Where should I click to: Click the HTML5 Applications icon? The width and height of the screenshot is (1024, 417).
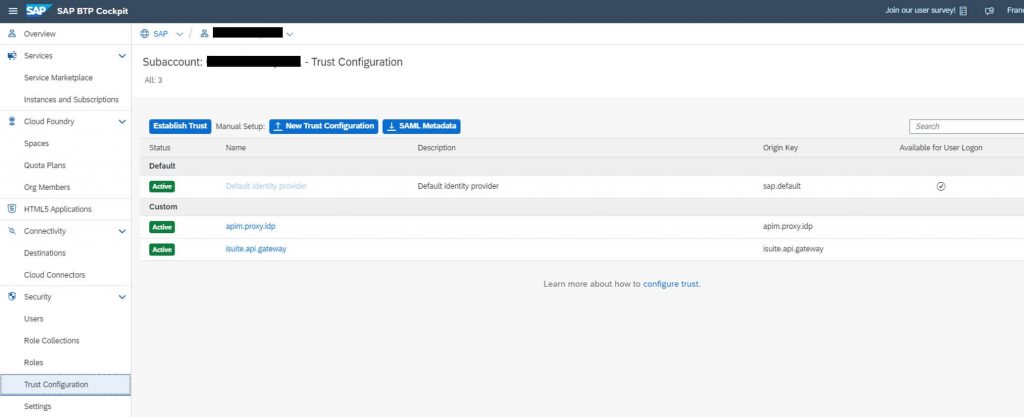click(12, 209)
